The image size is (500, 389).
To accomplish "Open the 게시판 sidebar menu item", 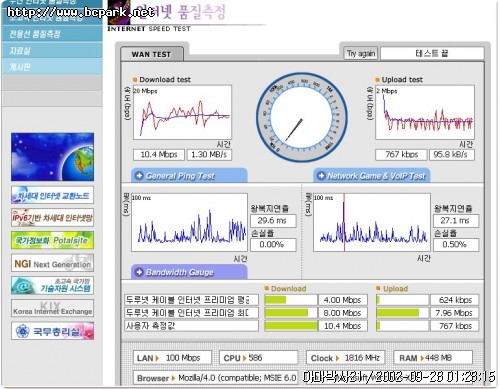I will pos(52,67).
